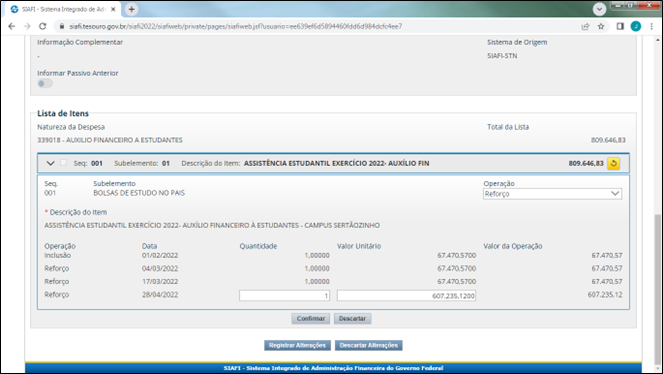Open a new browser tab
Viewport: 663px width, 374px height.
coord(132,9)
